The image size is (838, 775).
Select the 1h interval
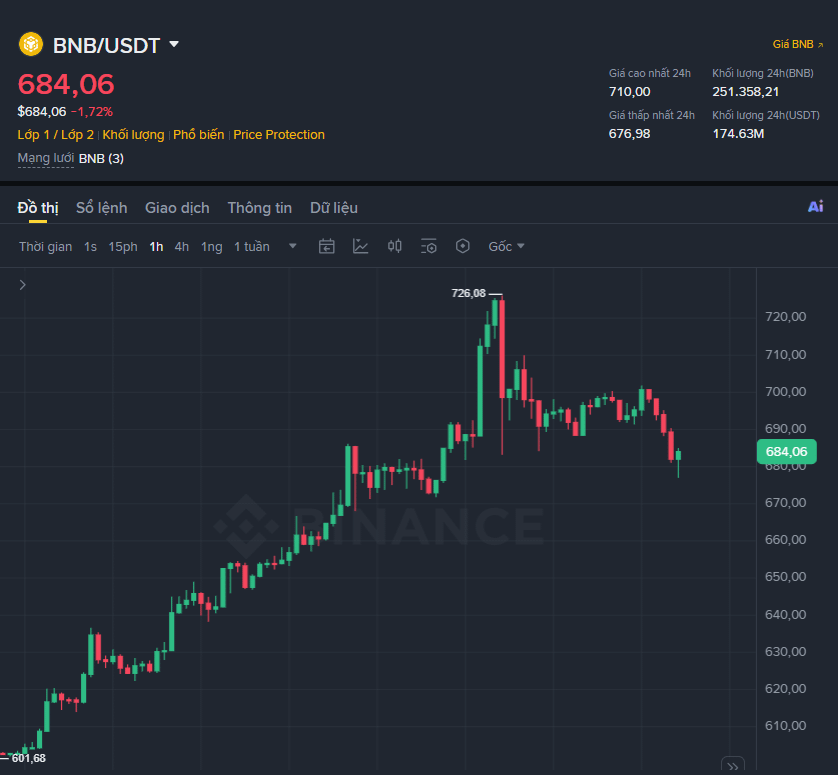point(156,247)
